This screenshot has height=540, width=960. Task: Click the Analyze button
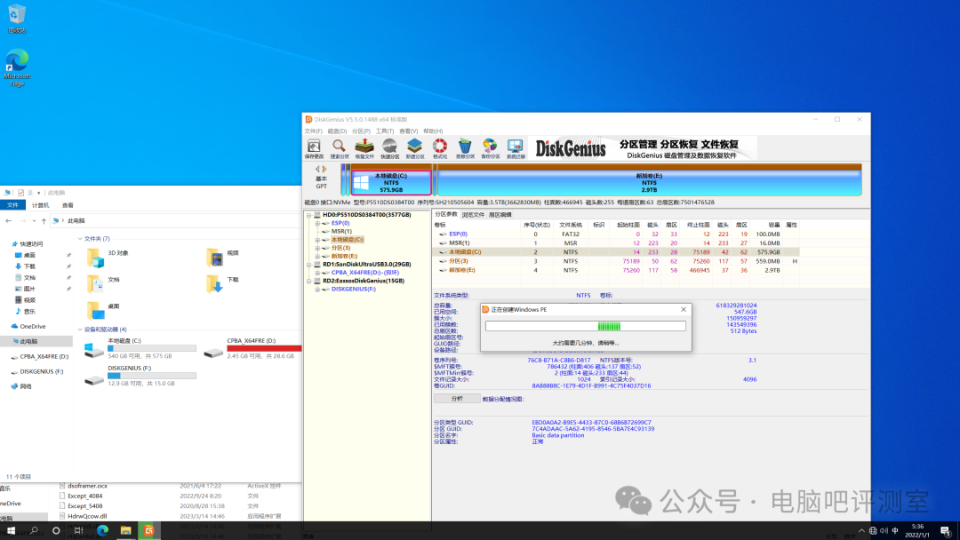(457, 399)
